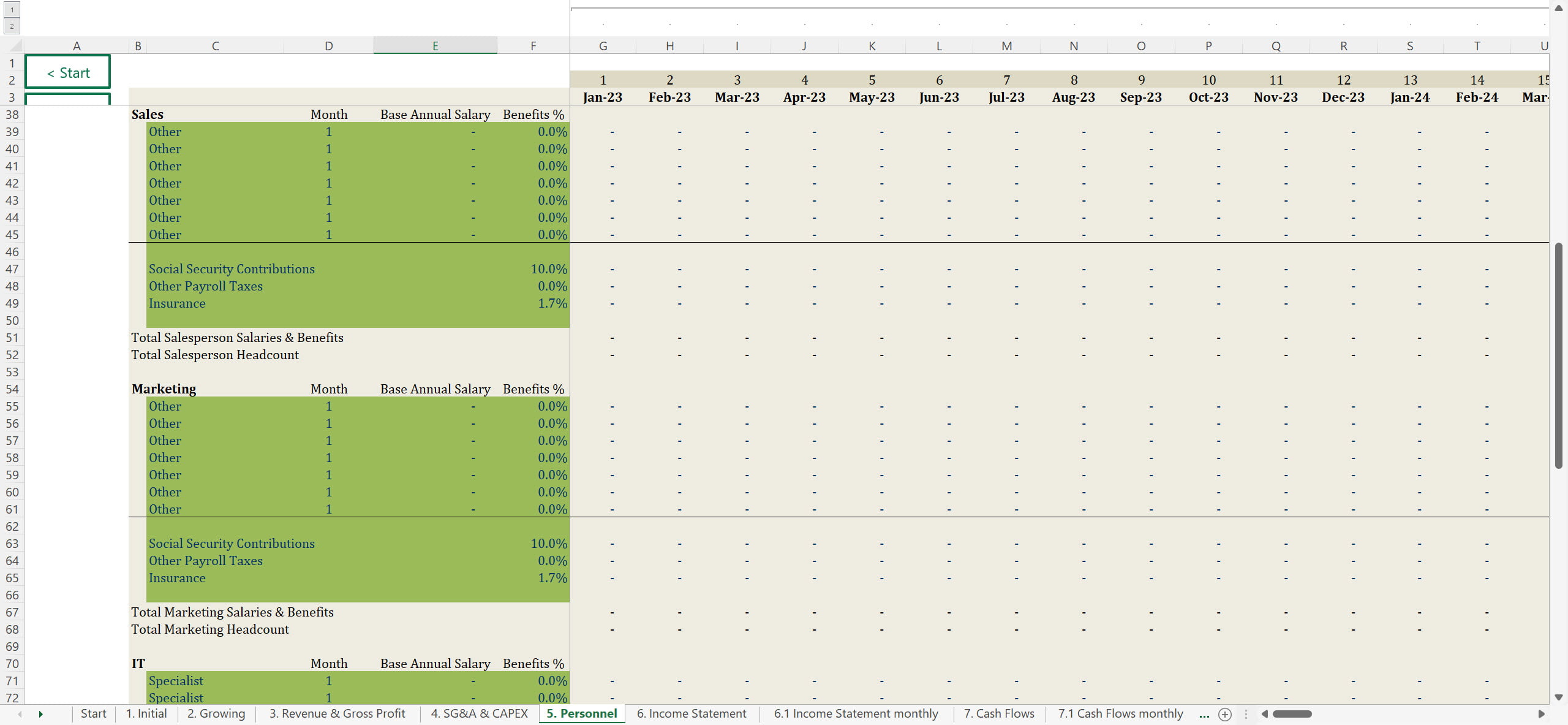Screen dimensions: 1568x725
Task: Select row 54 header
Action: [12, 389]
